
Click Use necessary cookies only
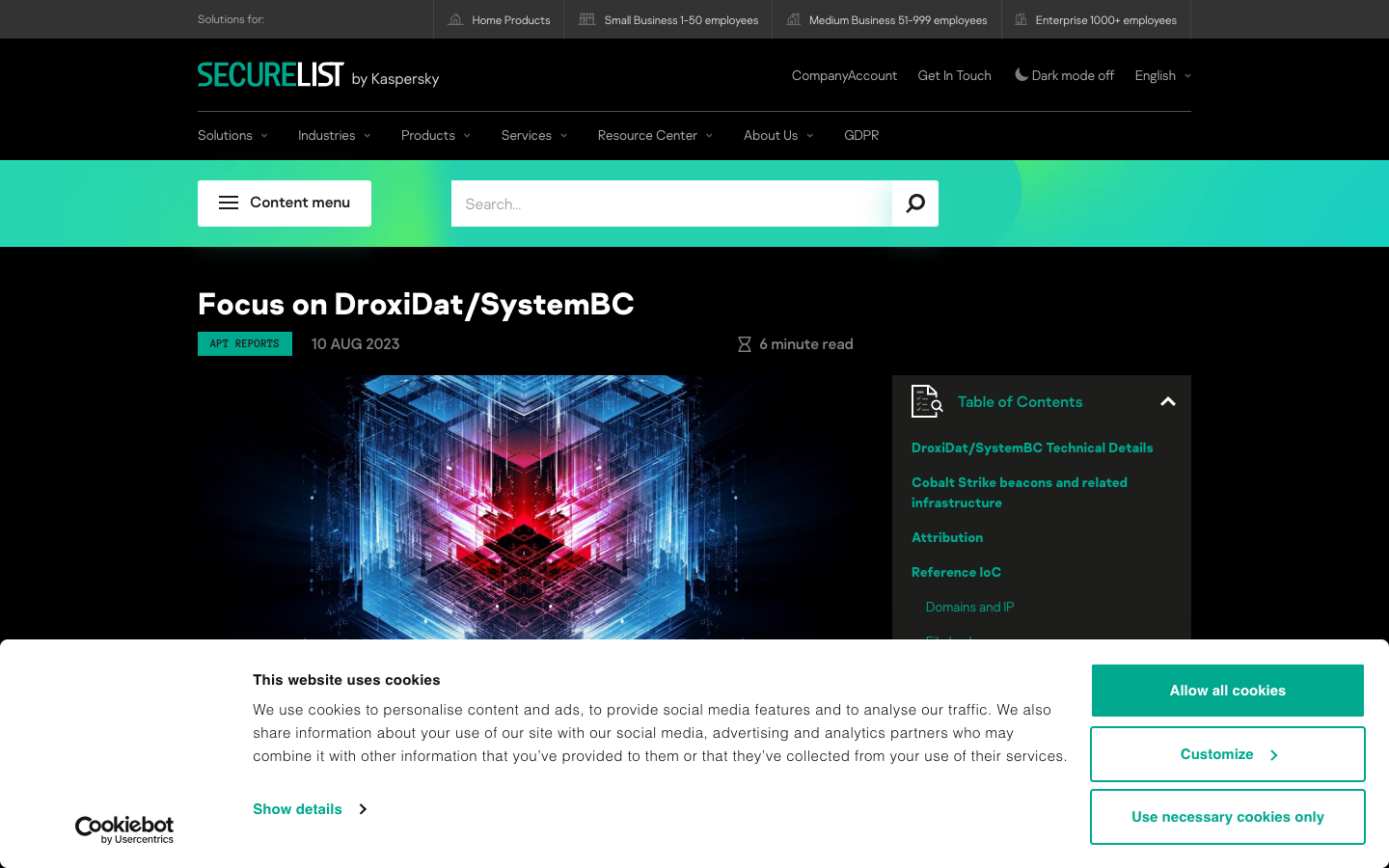(x=1227, y=816)
